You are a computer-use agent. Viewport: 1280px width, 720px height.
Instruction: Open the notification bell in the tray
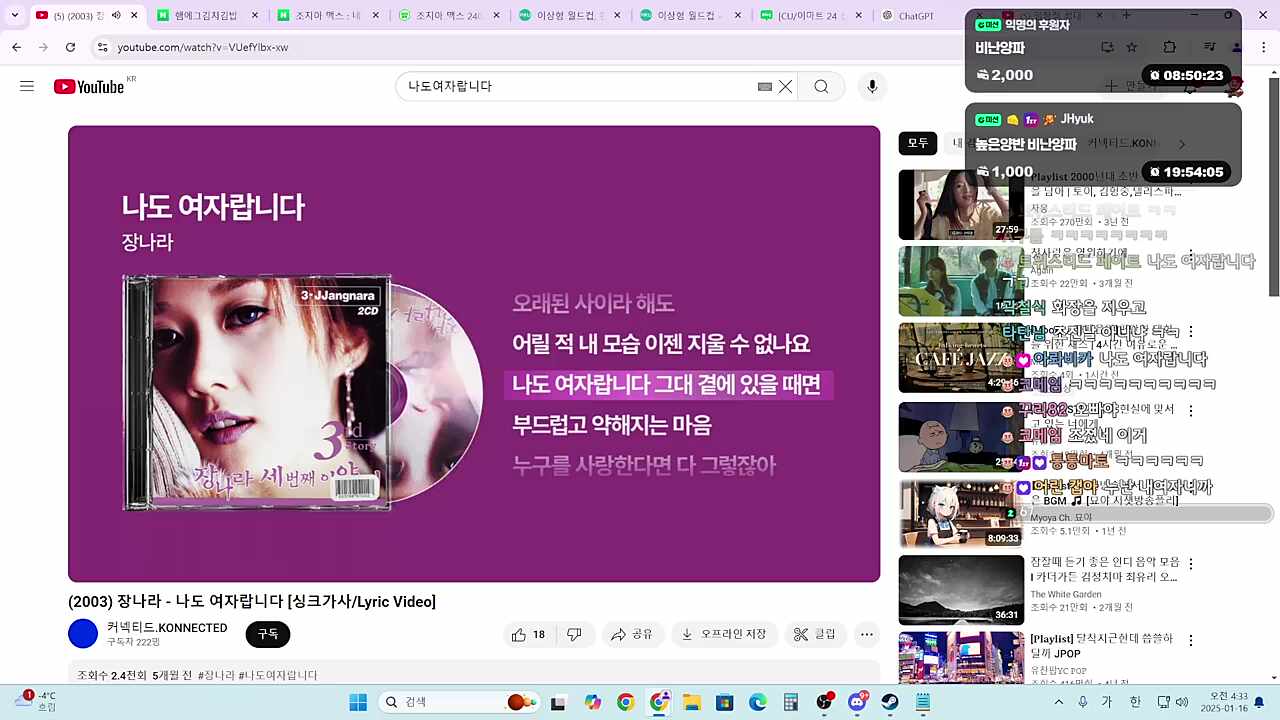pyautogui.click(x=1259, y=702)
